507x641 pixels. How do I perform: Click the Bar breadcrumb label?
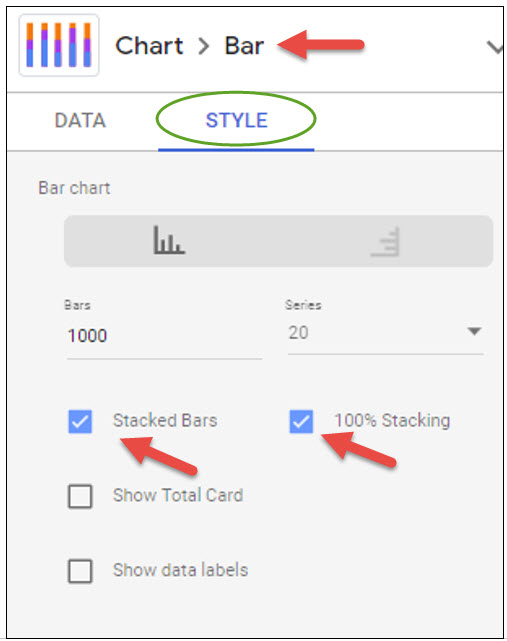pyautogui.click(x=245, y=45)
